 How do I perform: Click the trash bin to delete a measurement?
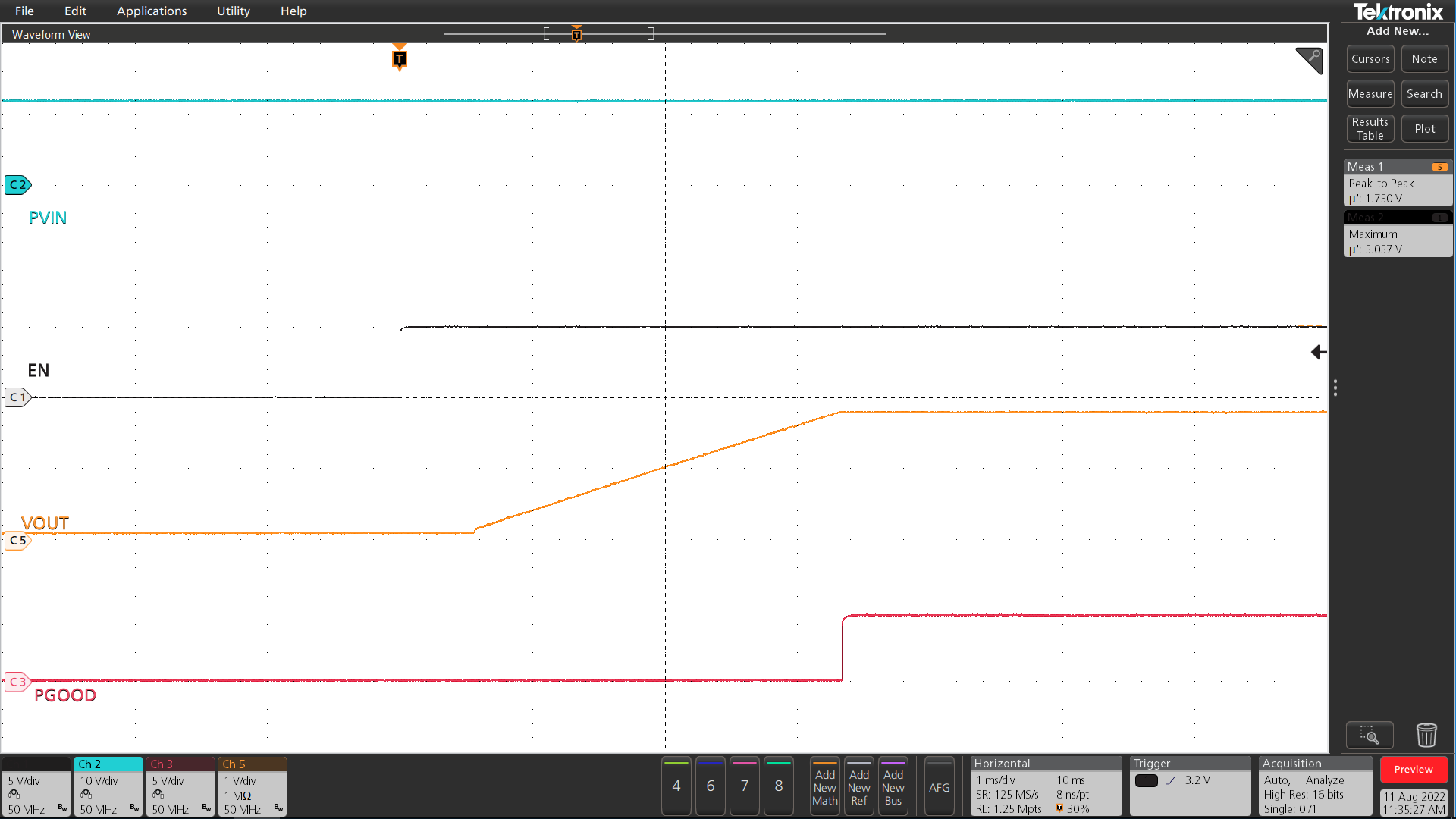[x=1426, y=735]
